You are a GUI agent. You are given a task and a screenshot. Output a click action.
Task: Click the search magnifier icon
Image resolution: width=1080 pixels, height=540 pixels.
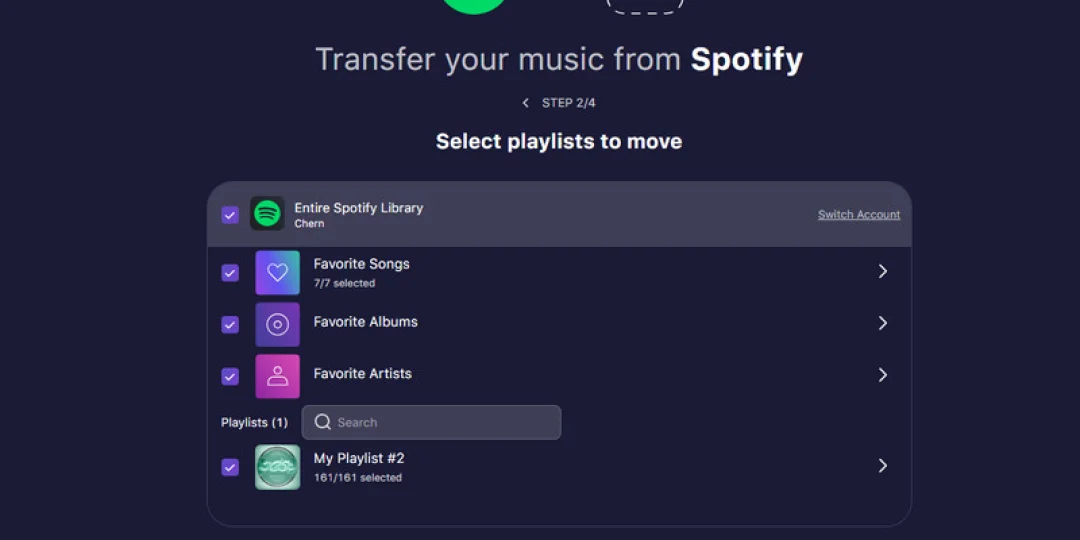[x=322, y=422]
